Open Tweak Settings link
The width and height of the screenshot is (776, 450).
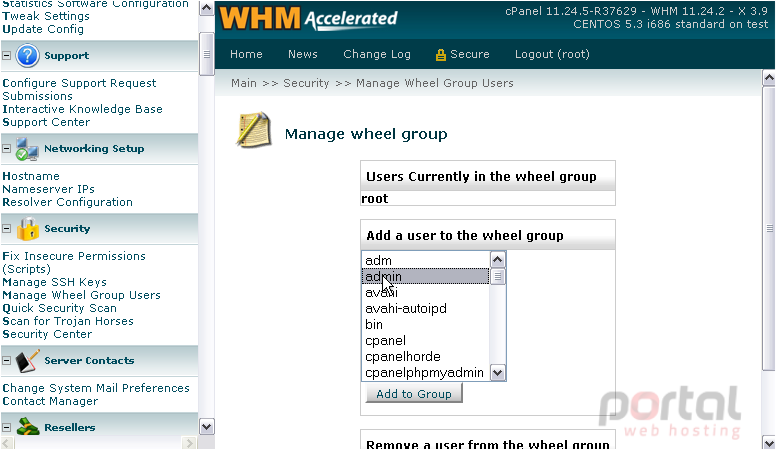click(x=46, y=16)
